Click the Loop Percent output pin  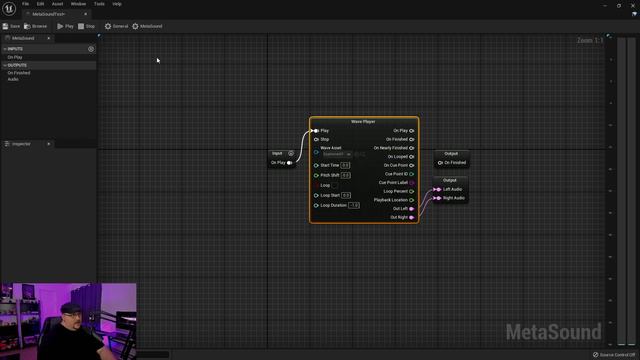pos(411,191)
